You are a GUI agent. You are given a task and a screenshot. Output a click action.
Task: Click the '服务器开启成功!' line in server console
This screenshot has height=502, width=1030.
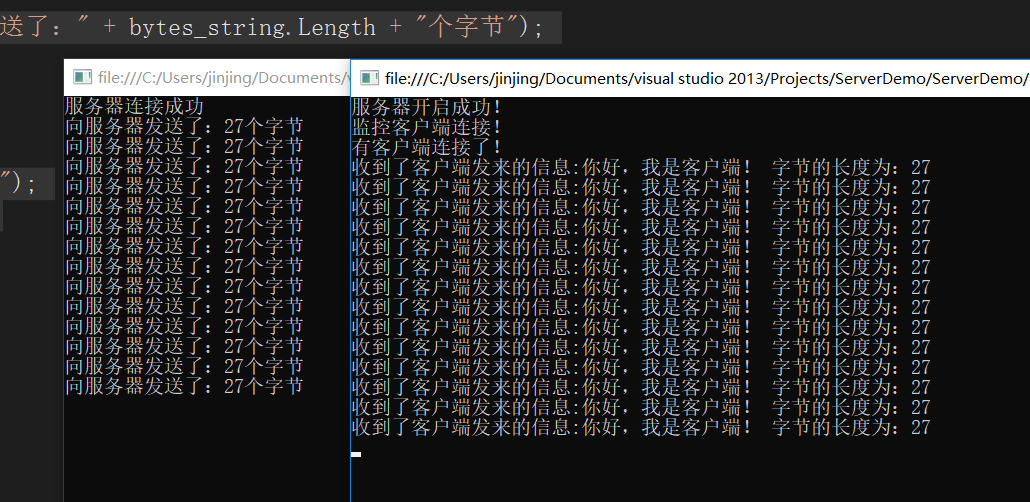click(x=426, y=106)
